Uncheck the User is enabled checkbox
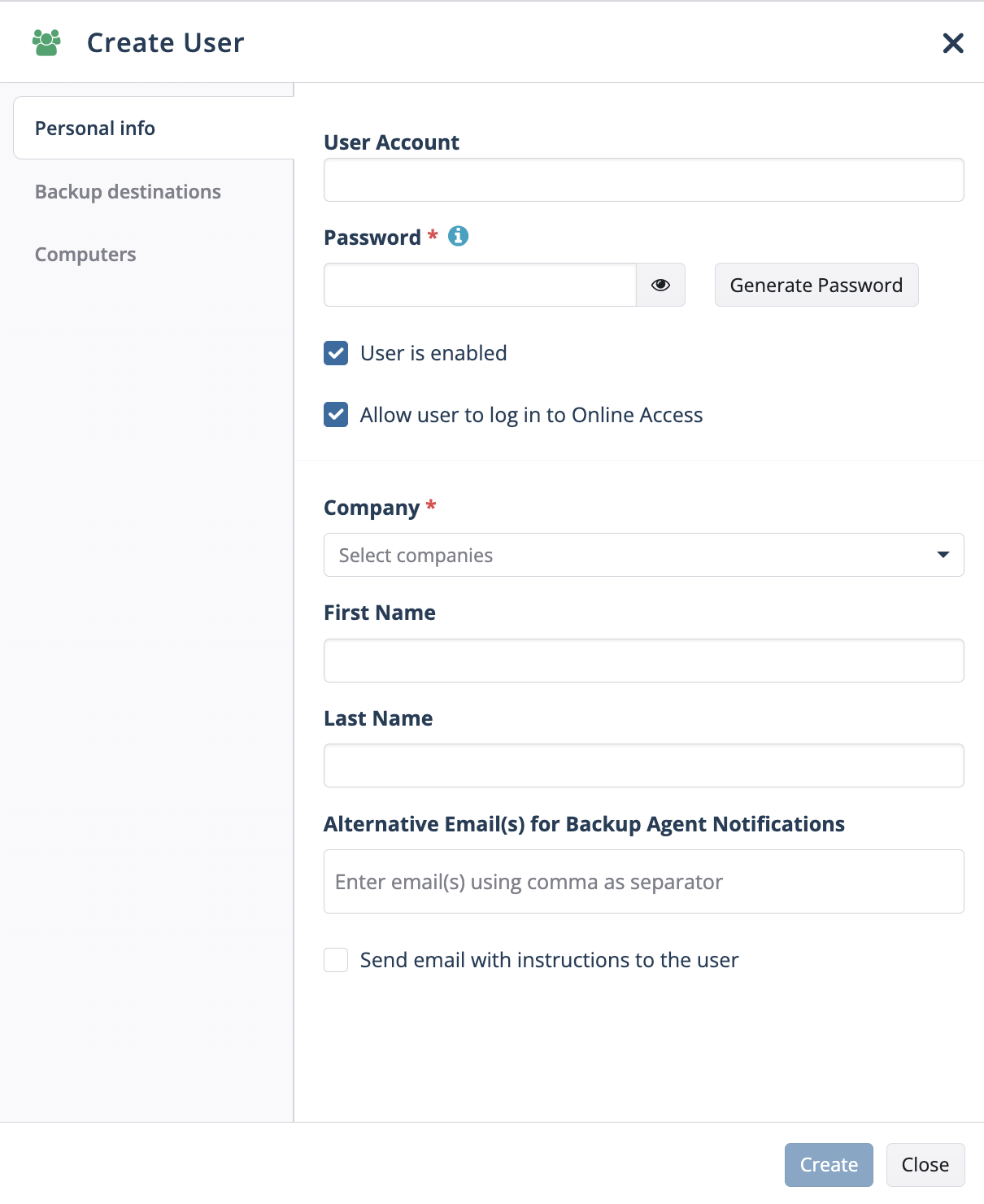984x1204 pixels. (336, 353)
